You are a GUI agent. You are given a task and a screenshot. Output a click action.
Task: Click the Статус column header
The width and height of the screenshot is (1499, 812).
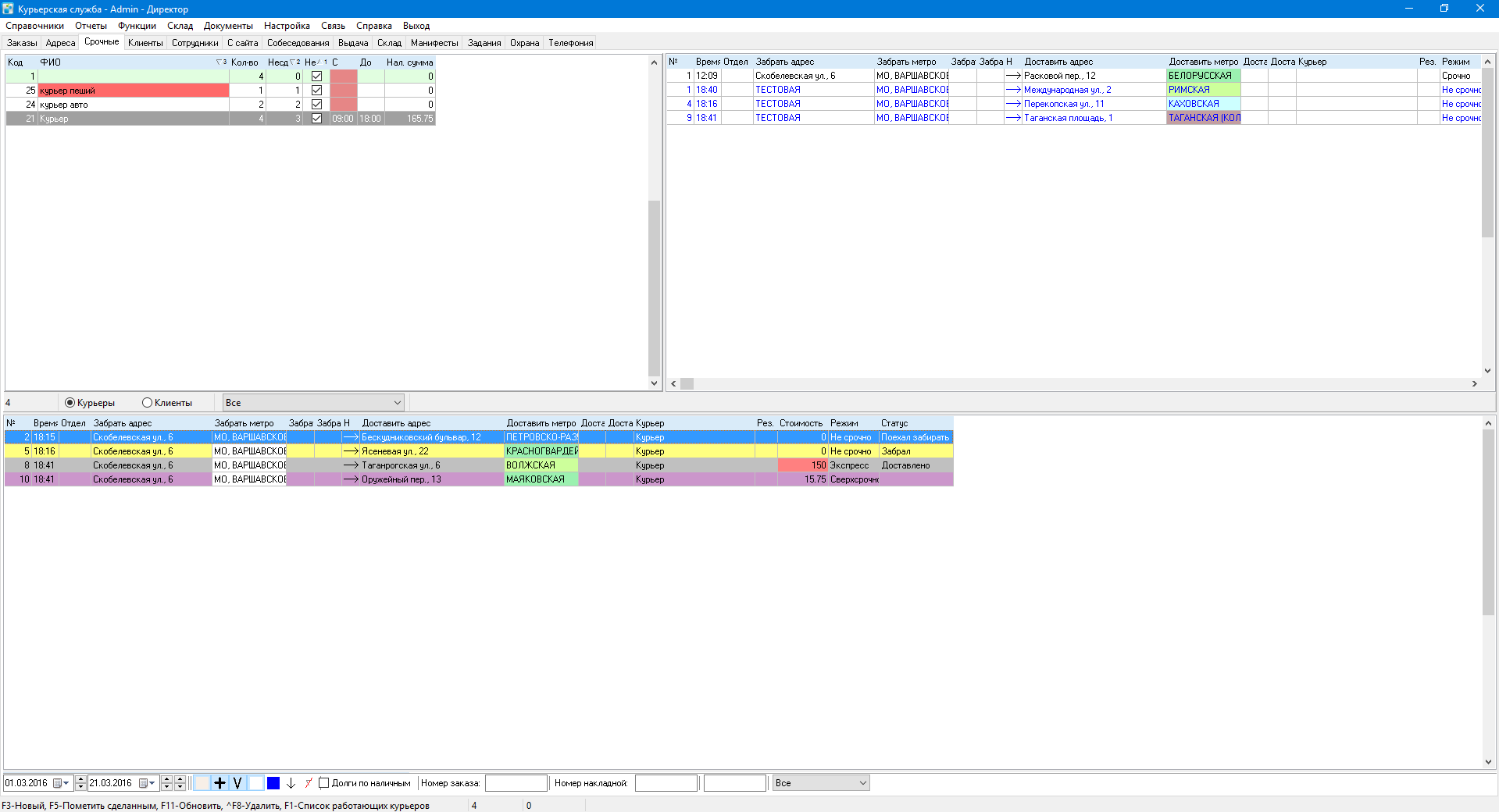[x=915, y=423]
